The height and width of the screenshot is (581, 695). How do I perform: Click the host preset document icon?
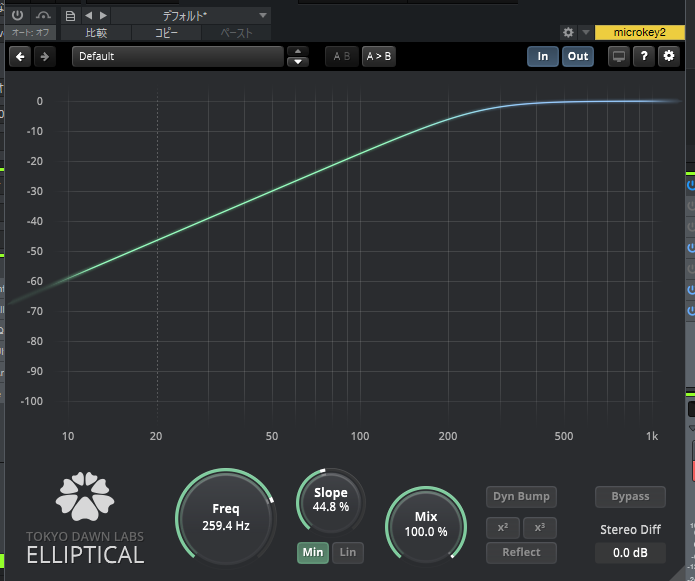(x=69, y=16)
